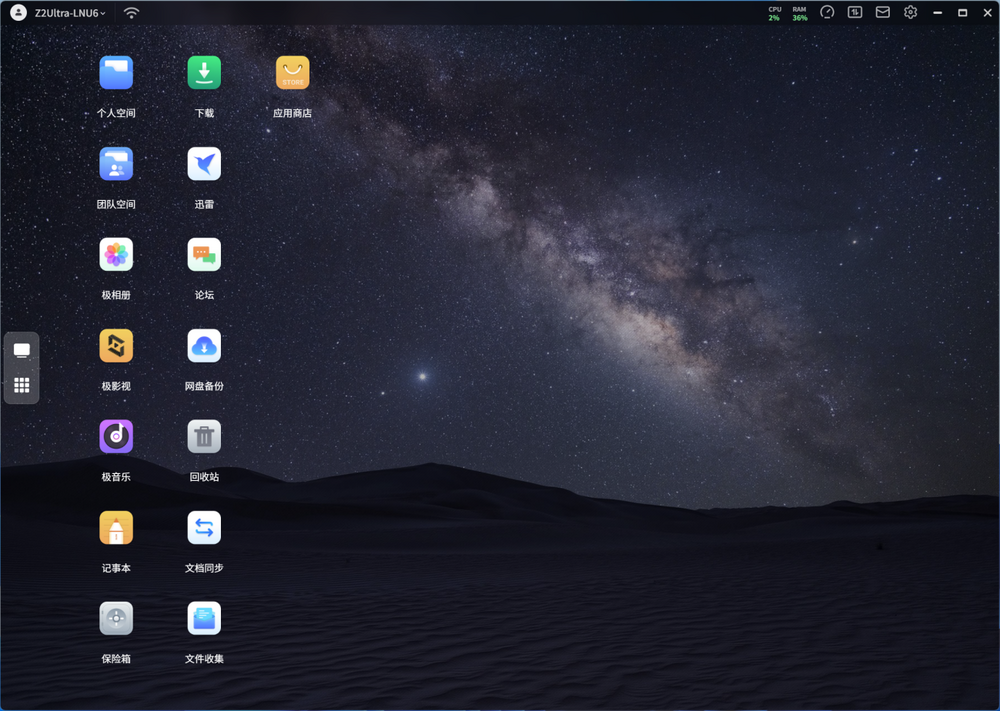Open the 极相册 photo album
Screen dimensions: 1000x711
pyautogui.click(x=116, y=255)
